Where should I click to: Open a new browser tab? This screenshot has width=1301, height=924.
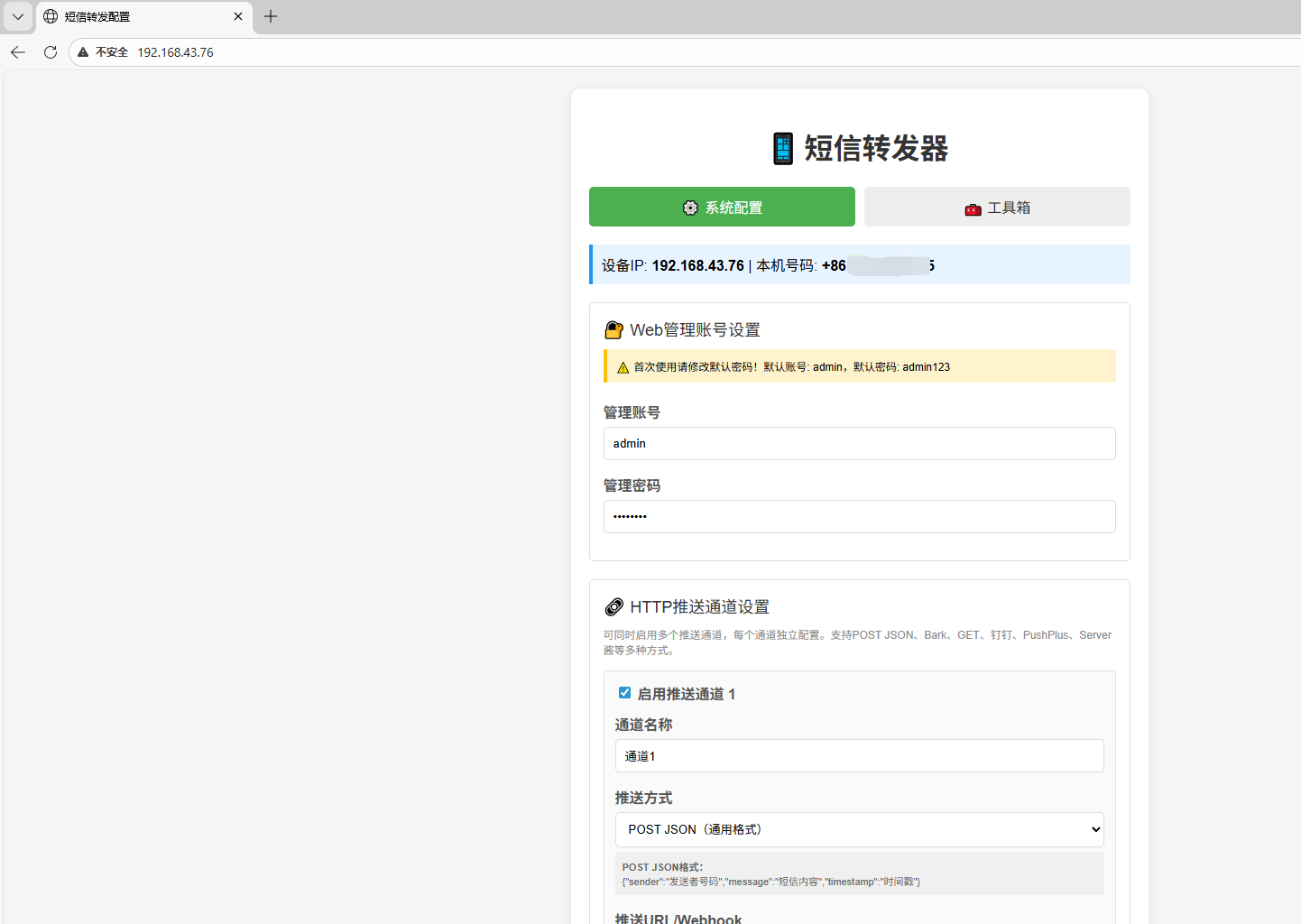point(271,16)
